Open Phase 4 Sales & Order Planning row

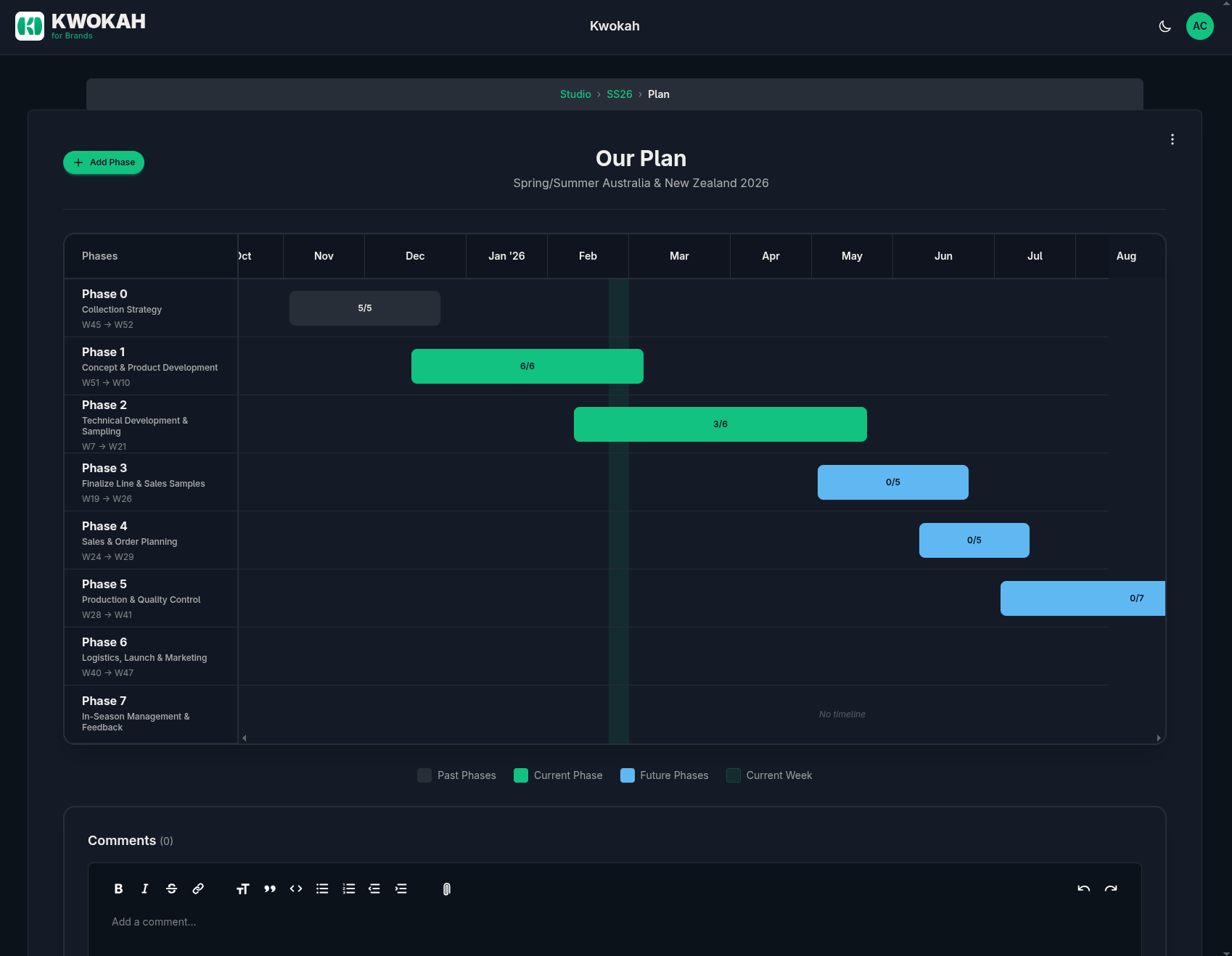point(151,540)
